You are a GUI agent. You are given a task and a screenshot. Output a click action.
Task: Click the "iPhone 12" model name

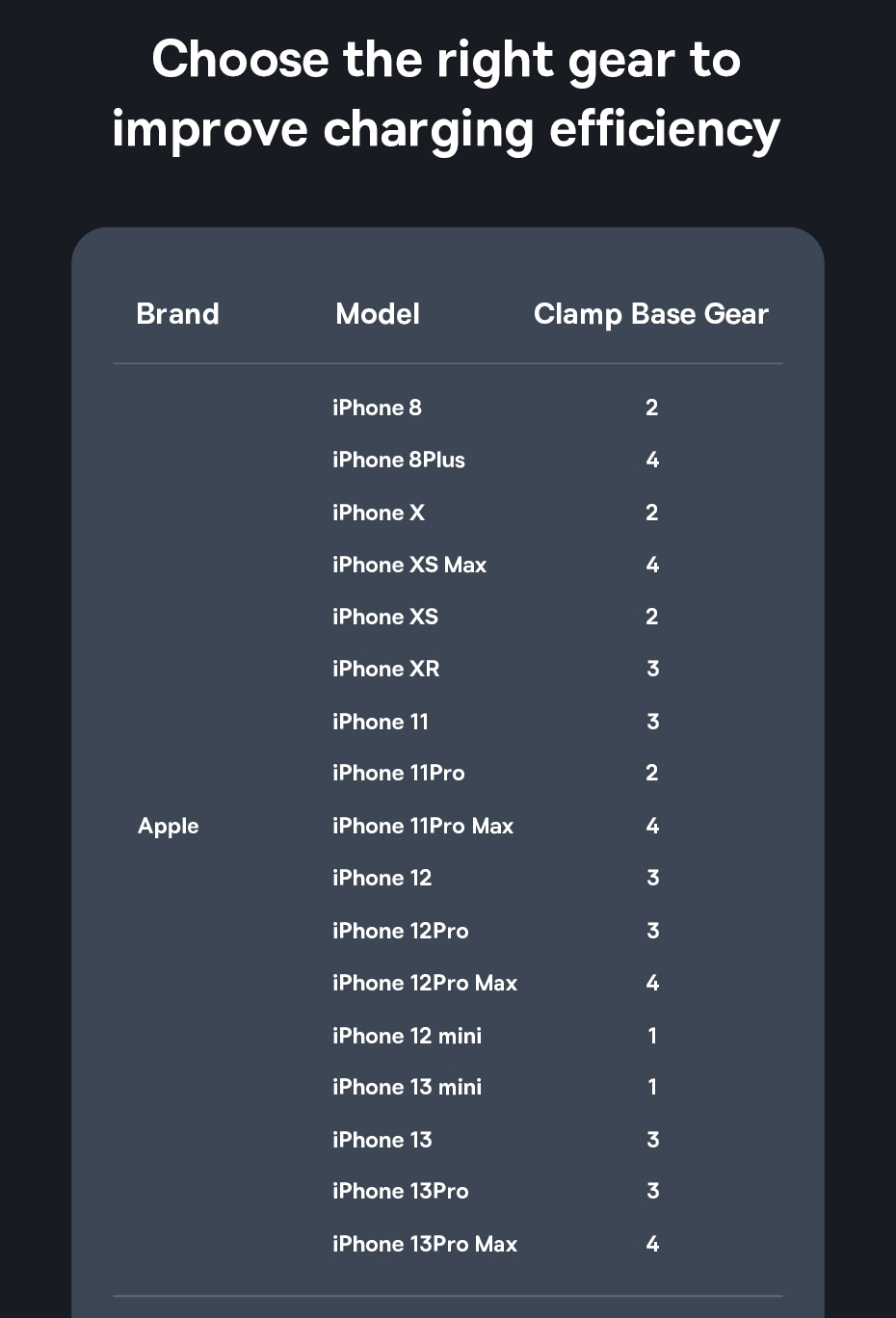(382, 878)
